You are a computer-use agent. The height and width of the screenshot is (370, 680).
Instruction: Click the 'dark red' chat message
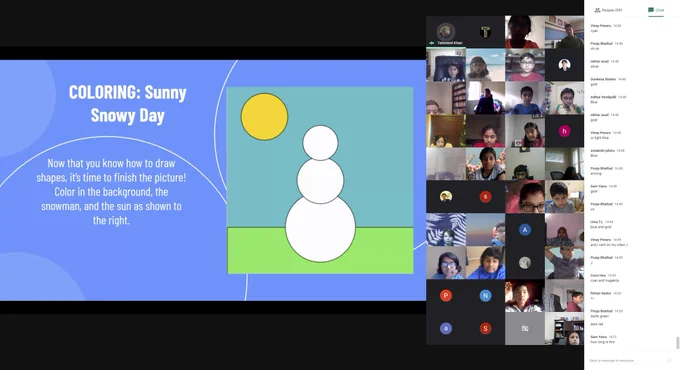tap(597, 324)
